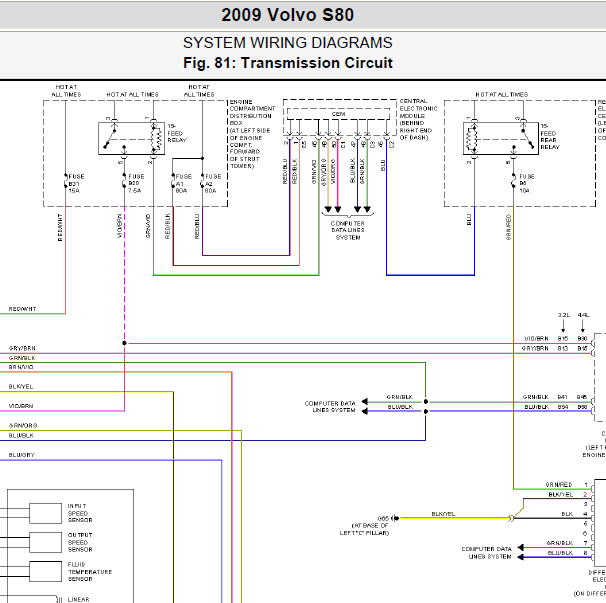
Task: Click "INPUT SPEED SENSOR" label
Action: [80, 513]
